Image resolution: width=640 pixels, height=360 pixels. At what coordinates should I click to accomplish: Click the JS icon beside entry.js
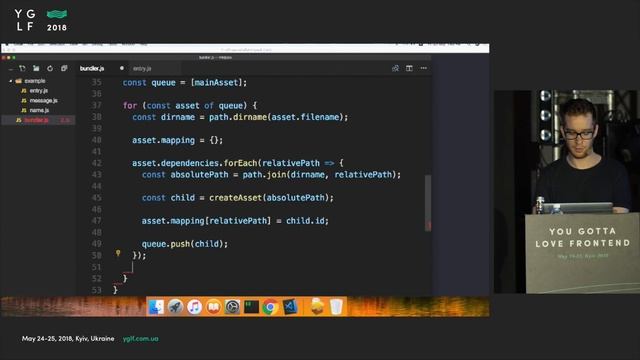point(24,91)
